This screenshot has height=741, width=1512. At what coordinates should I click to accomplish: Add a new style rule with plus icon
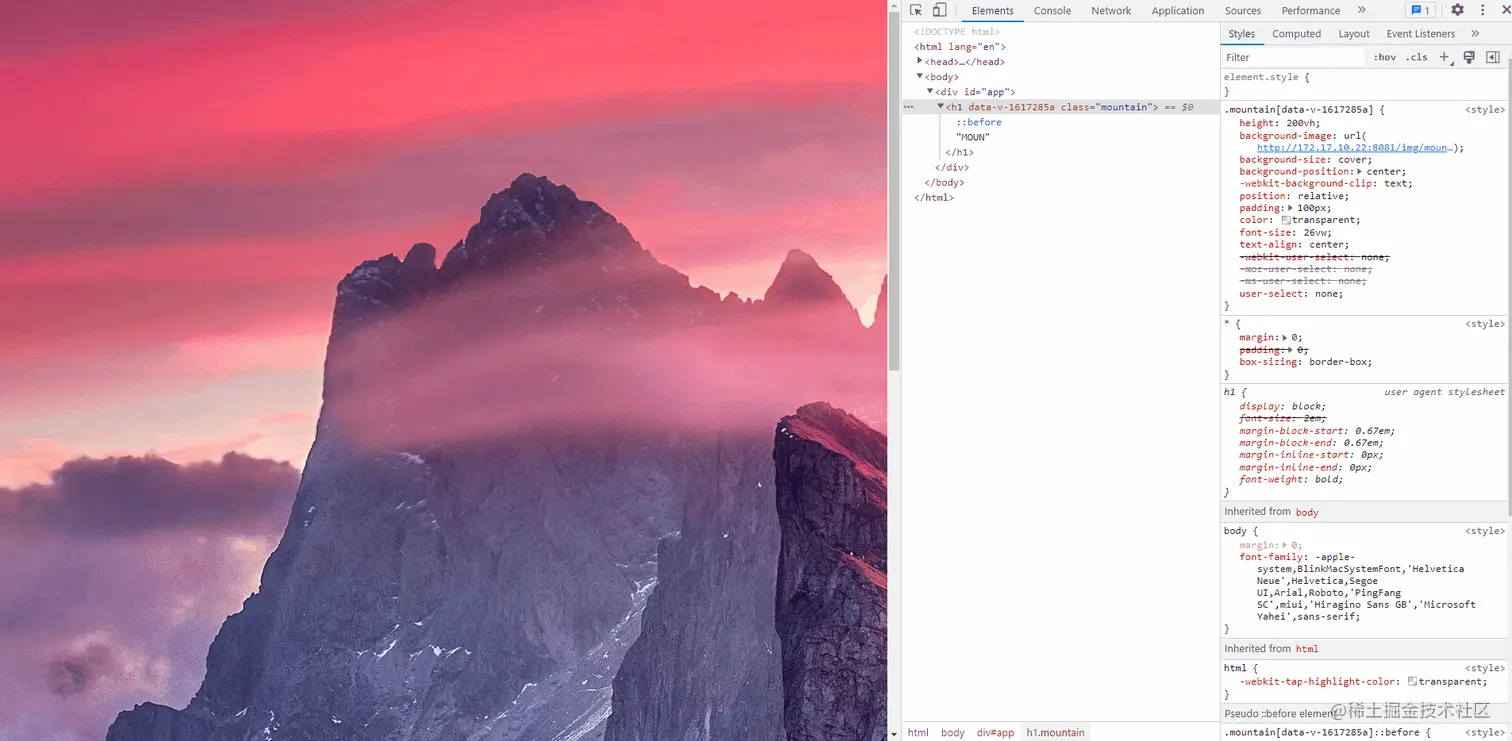pyautogui.click(x=1445, y=58)
